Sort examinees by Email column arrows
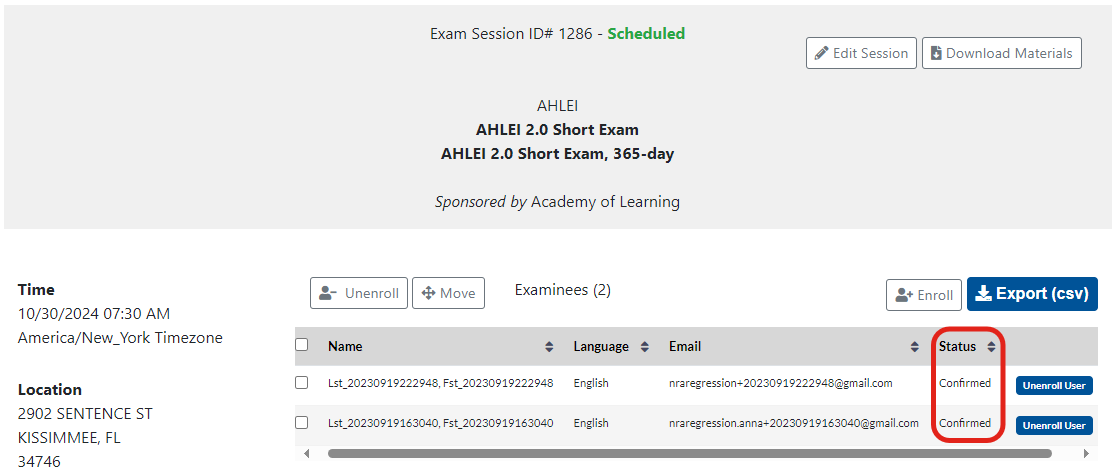Screen dimensions: 1113x476 tap(915, 346)
